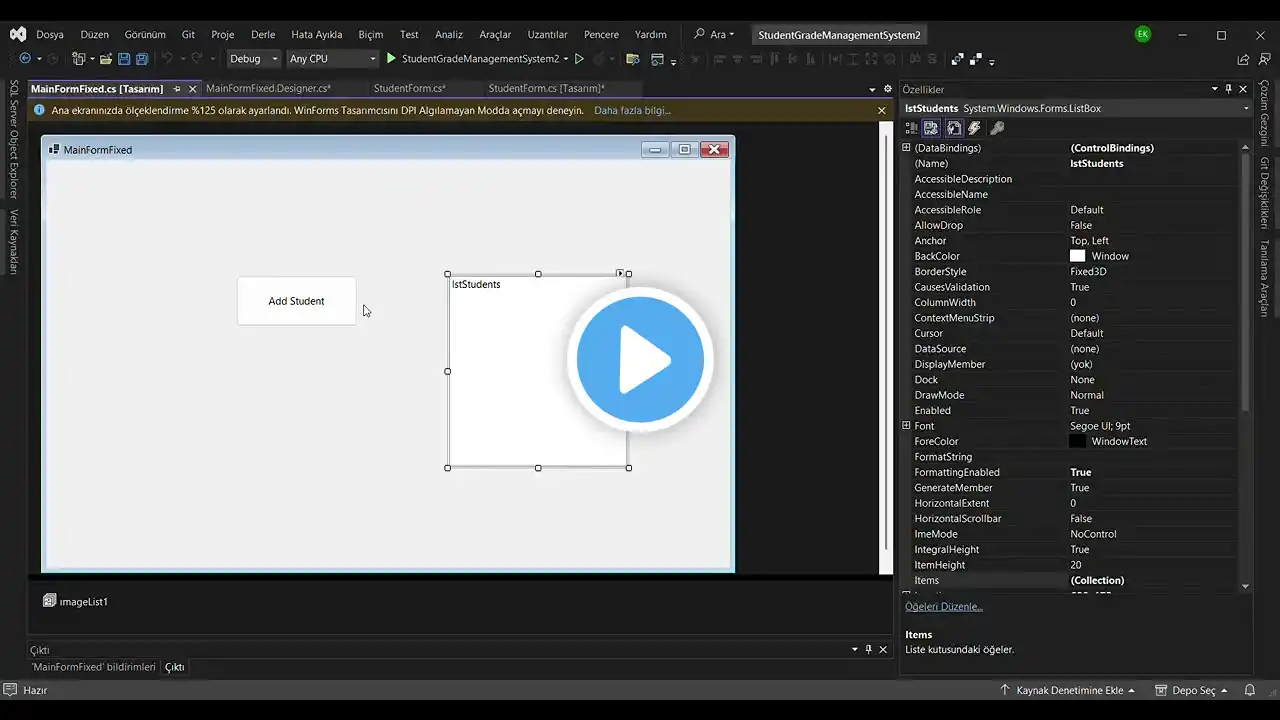This screenshot has height=720, width=1280.
Task: Show events with the lightning bolt icon
Action: tap(974, 128)
